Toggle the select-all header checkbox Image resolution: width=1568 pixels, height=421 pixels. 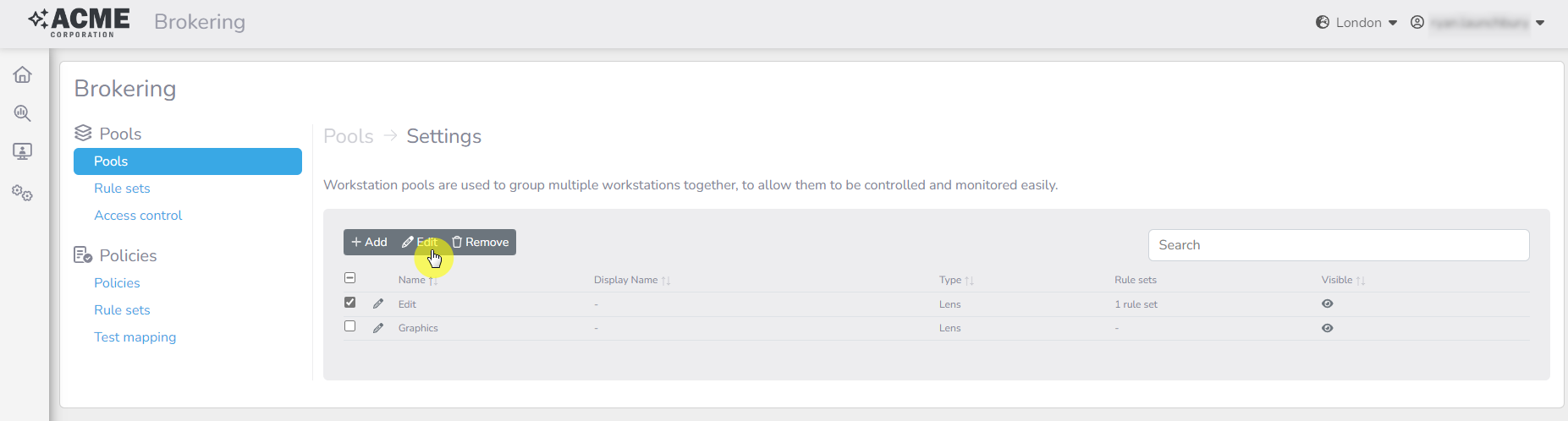(x=350, y=278)
